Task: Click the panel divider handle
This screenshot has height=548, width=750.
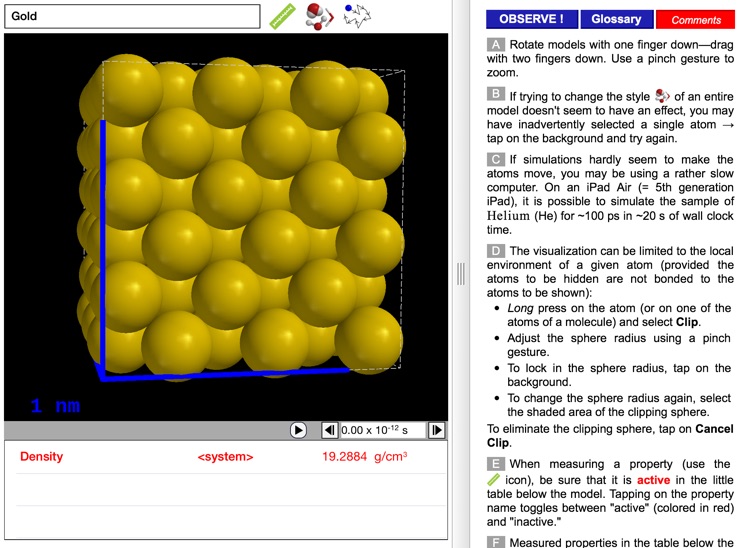Action: pyautogui.click(x=461, y=274)
